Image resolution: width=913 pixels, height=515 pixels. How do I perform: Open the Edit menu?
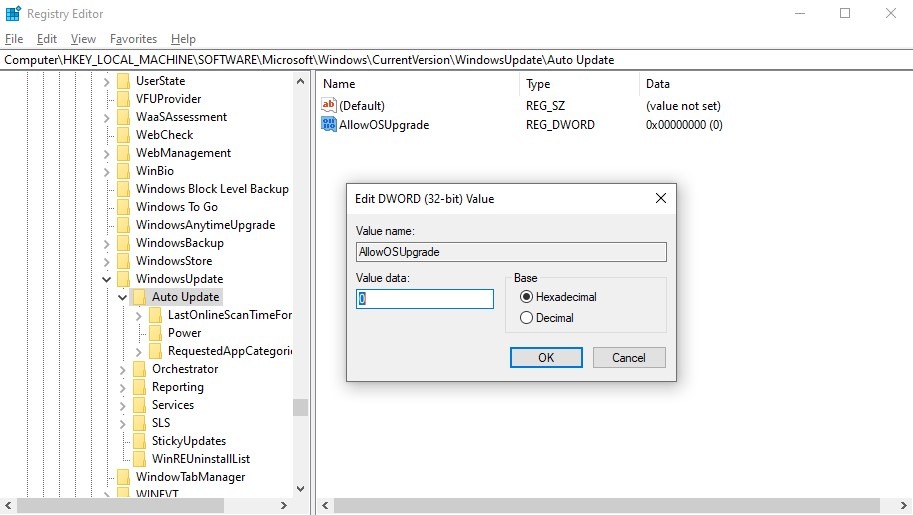click(47, 39)
